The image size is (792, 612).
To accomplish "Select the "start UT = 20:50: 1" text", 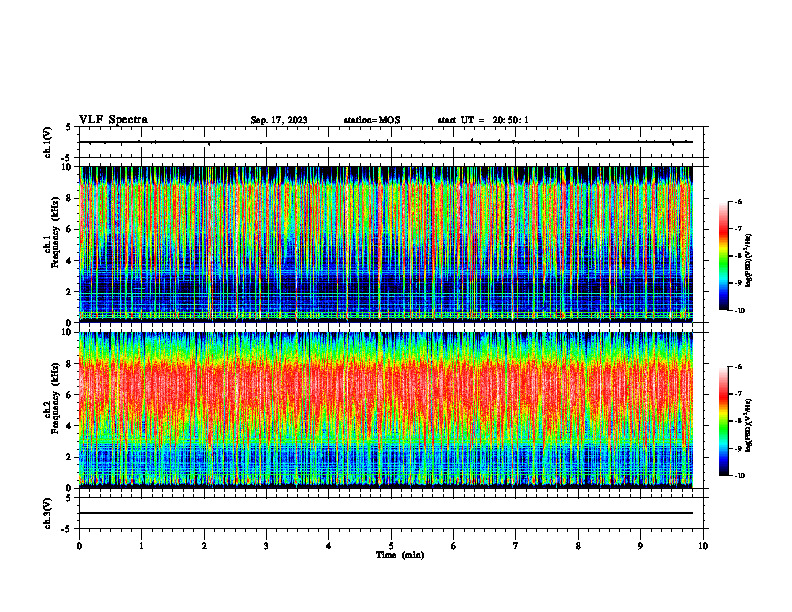I will tap(483, 120).
